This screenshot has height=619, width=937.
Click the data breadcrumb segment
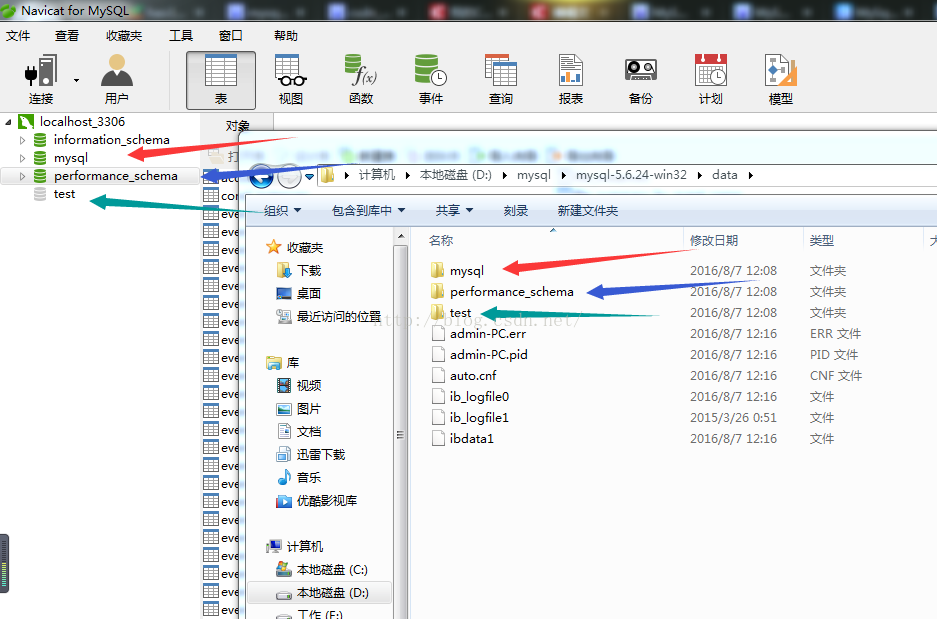[x=724, y=174]
